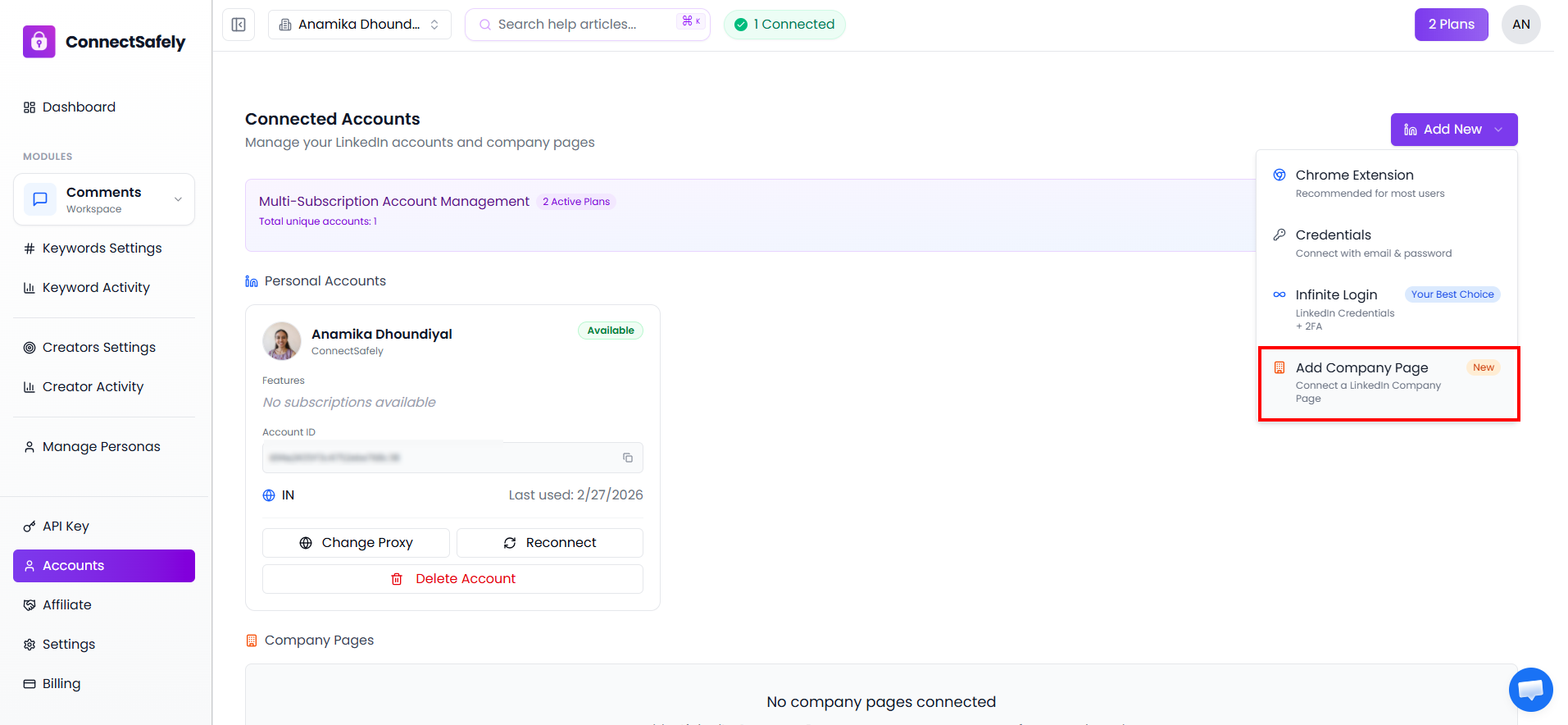The height and width of the screenshot is (725, 1568).
Task: Click the Chrome icon beside Chrome Extension
Action: coord(1279,175)
